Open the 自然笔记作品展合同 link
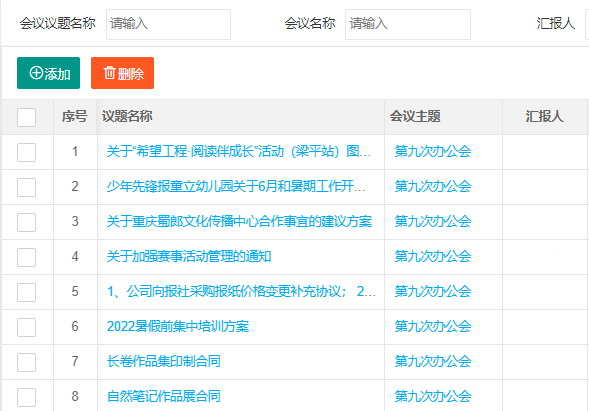Image resolution: width=589 pixels, height=411 pixels. (163, 396)
